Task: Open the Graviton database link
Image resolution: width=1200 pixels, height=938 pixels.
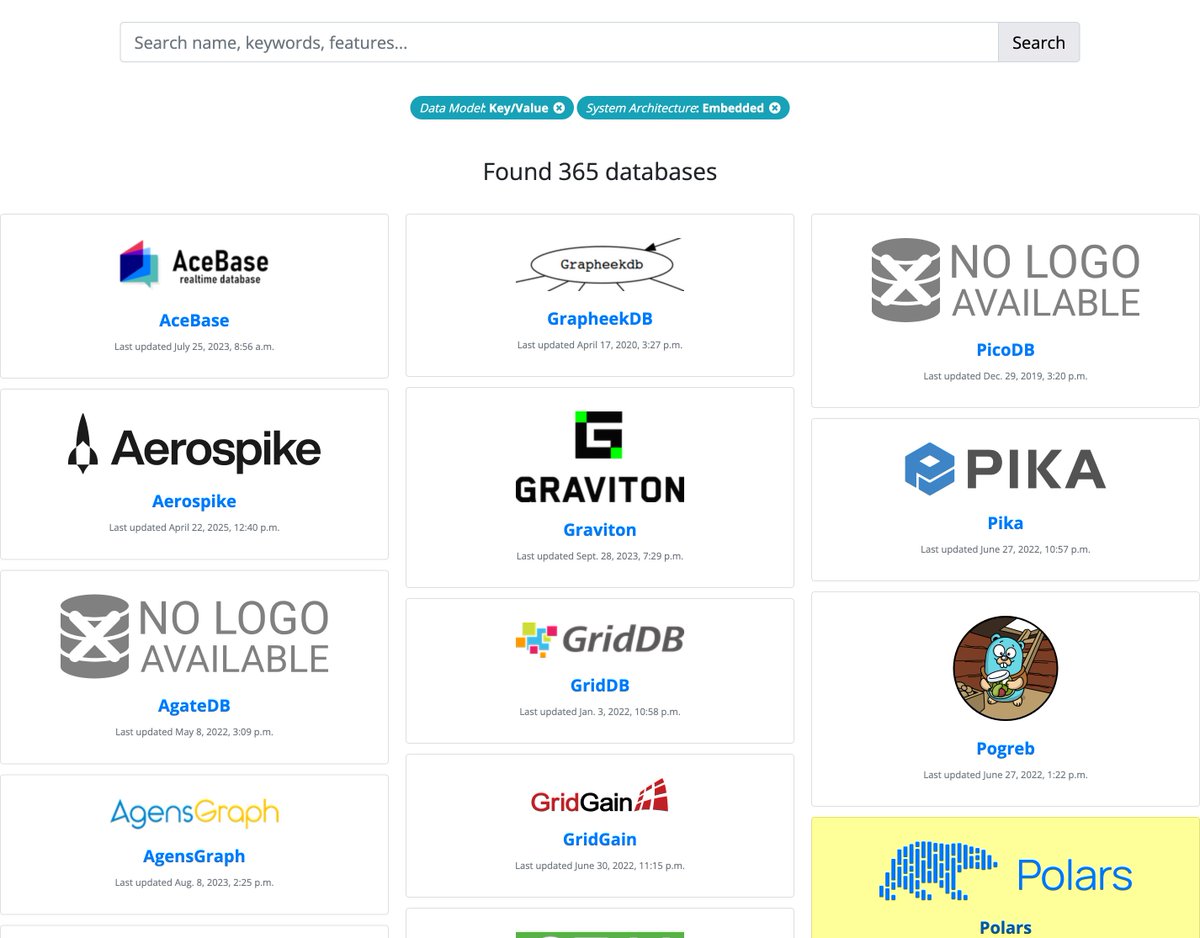Action: pos(600,530)
